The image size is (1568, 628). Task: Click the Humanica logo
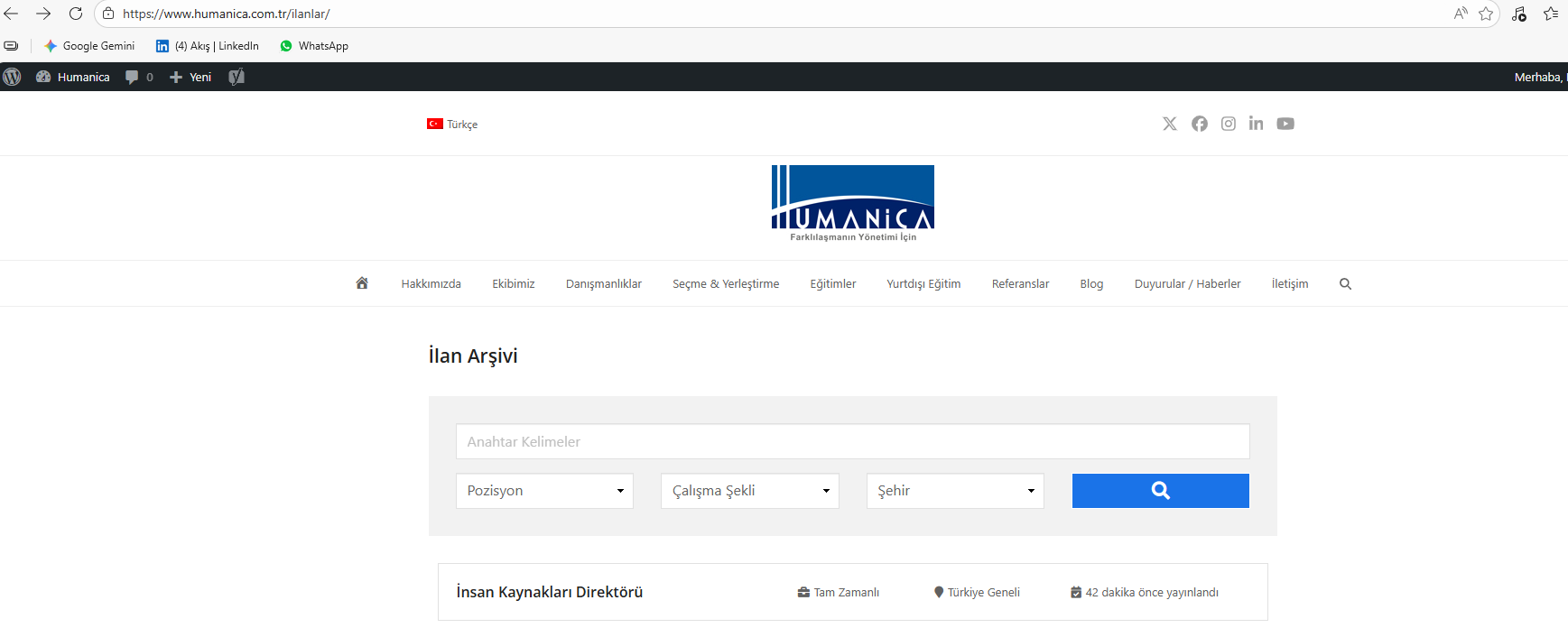[x=853, y=203]
